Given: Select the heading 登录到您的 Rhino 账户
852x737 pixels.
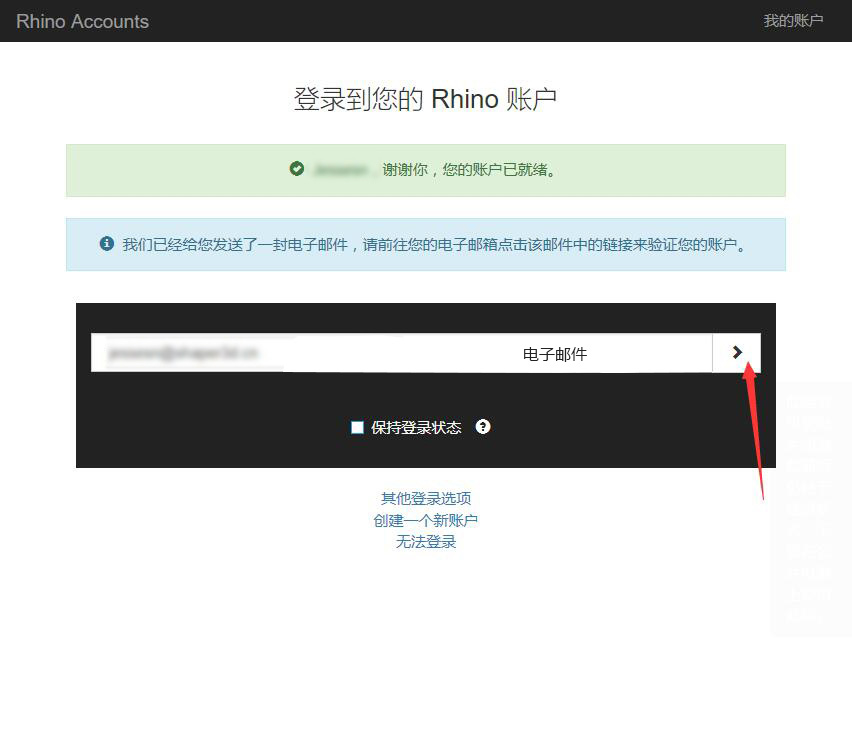Looking at the screenshot, I should (x=425, y=99).
